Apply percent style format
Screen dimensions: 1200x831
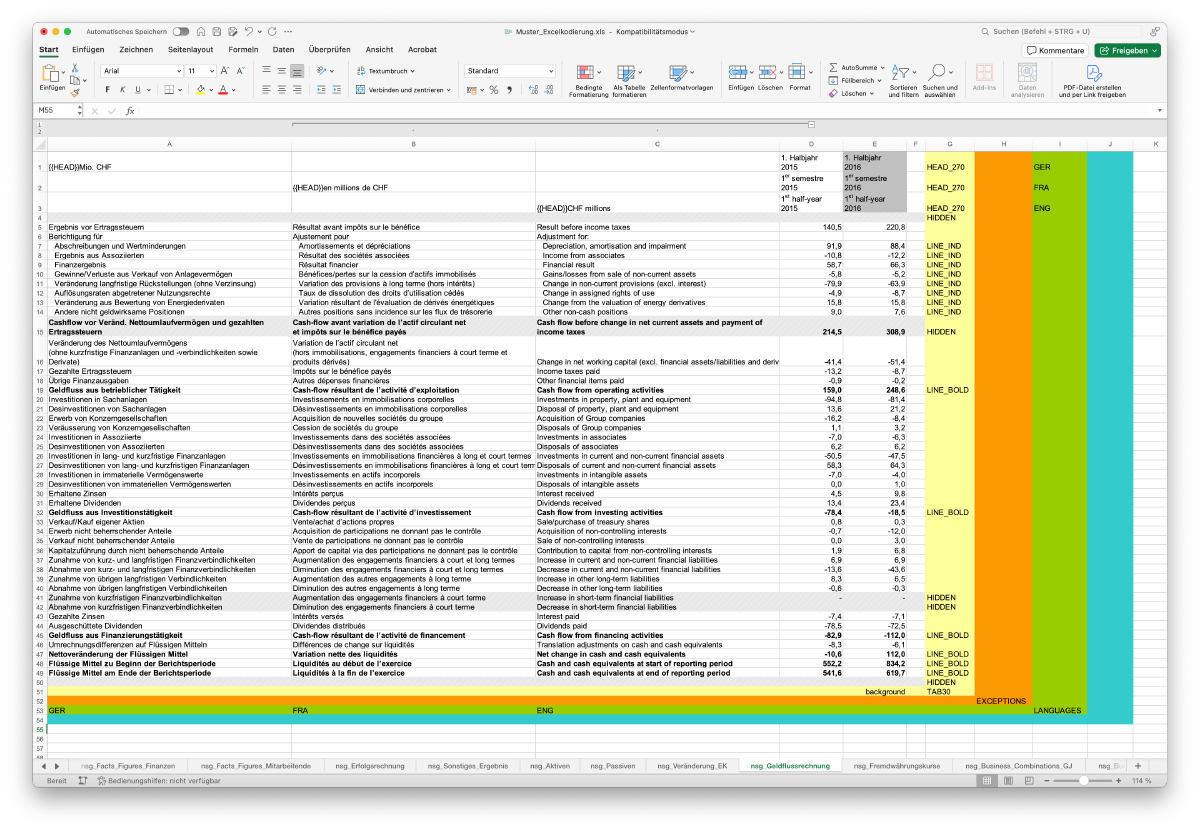click(x=493, y=89)
